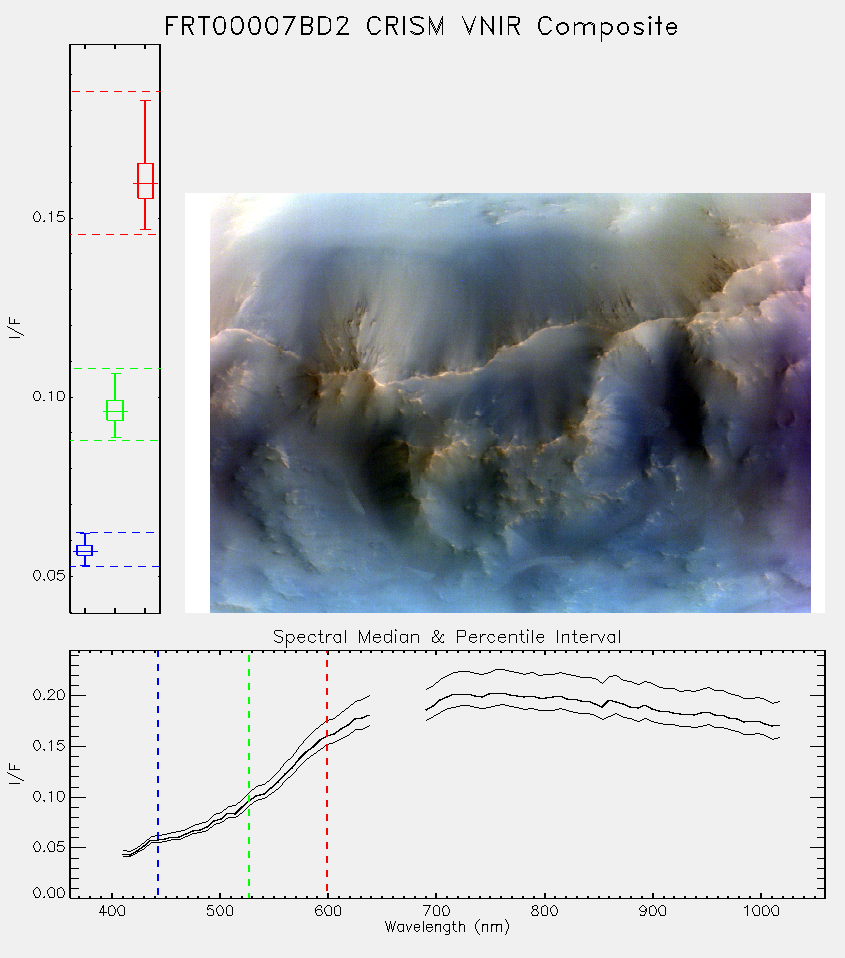Click the upper green dashed percentile line

[x=115, y=368]
